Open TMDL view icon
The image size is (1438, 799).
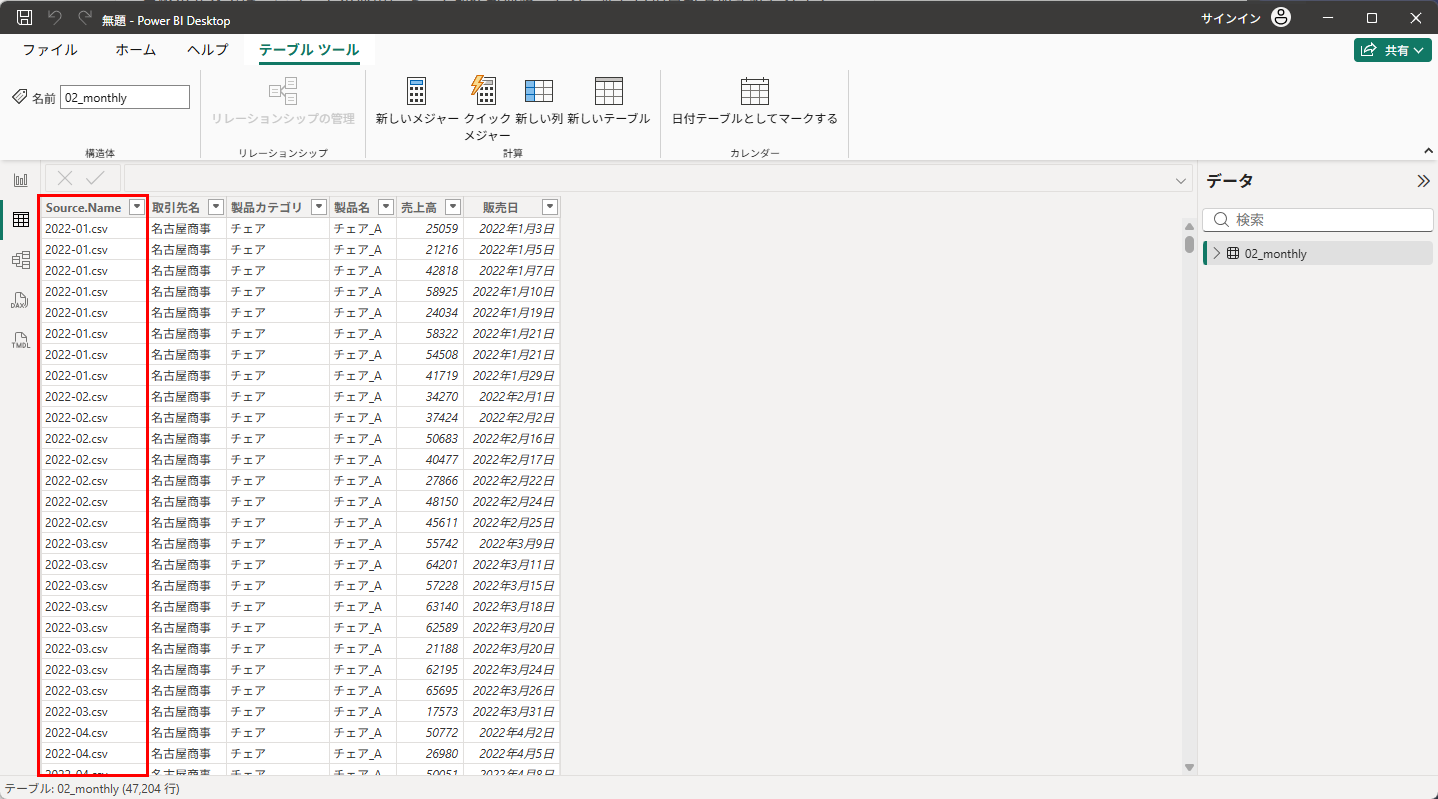pos(20,341)
